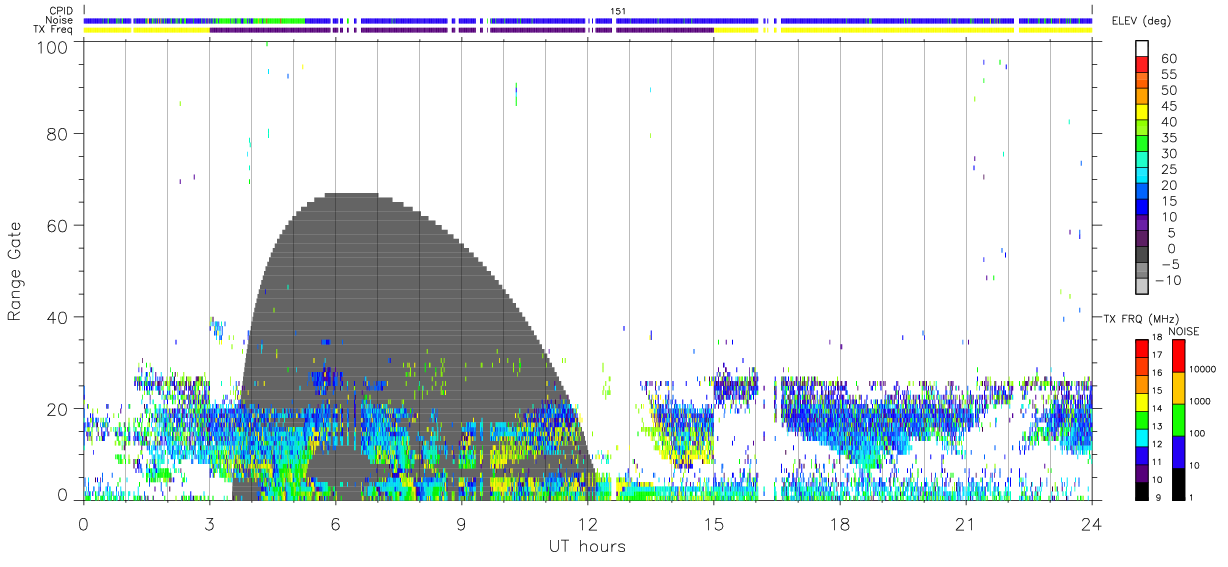Click the CPID value '151'

click(618, 10)
